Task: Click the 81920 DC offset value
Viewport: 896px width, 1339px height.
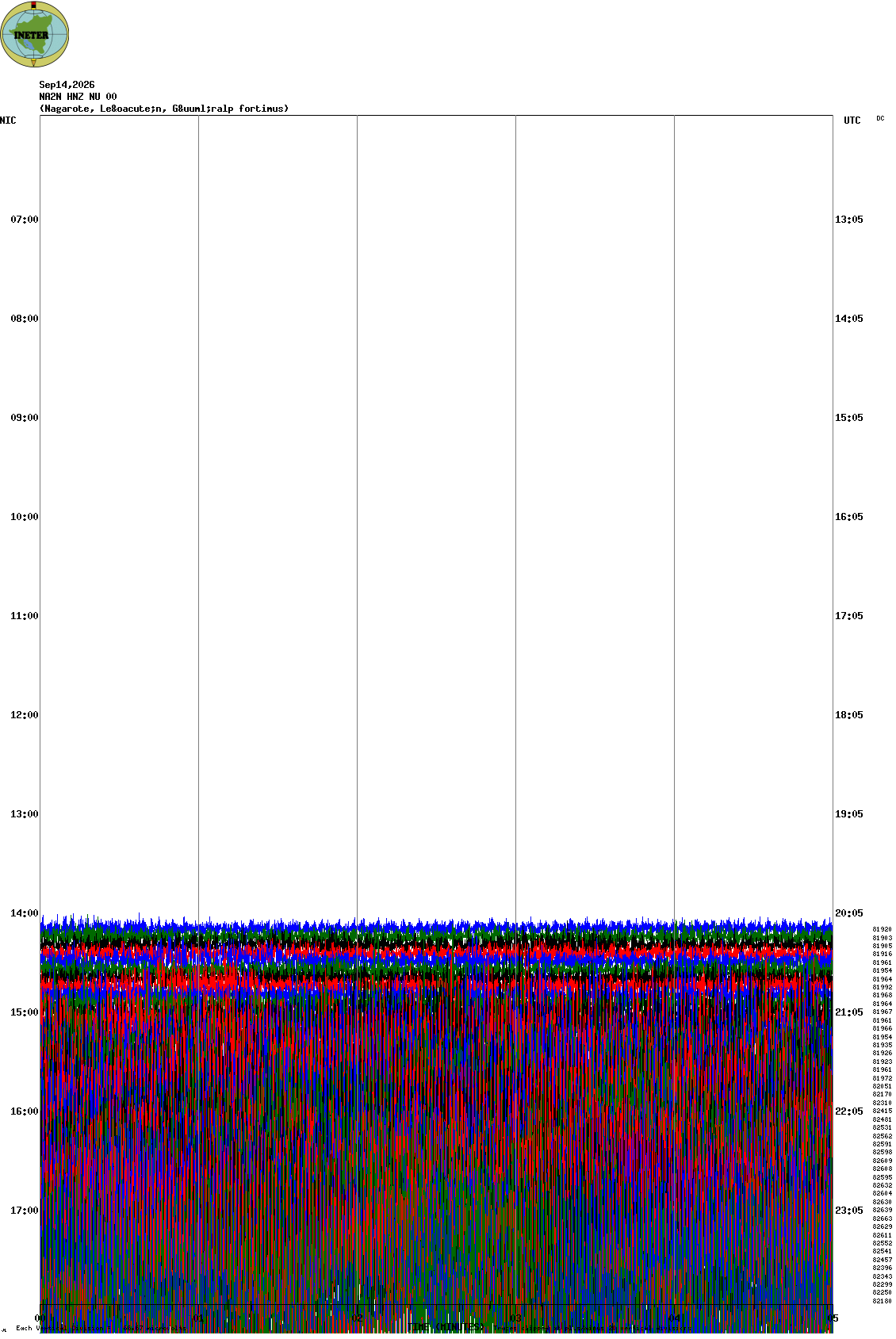Action: [x=883, y=929]
